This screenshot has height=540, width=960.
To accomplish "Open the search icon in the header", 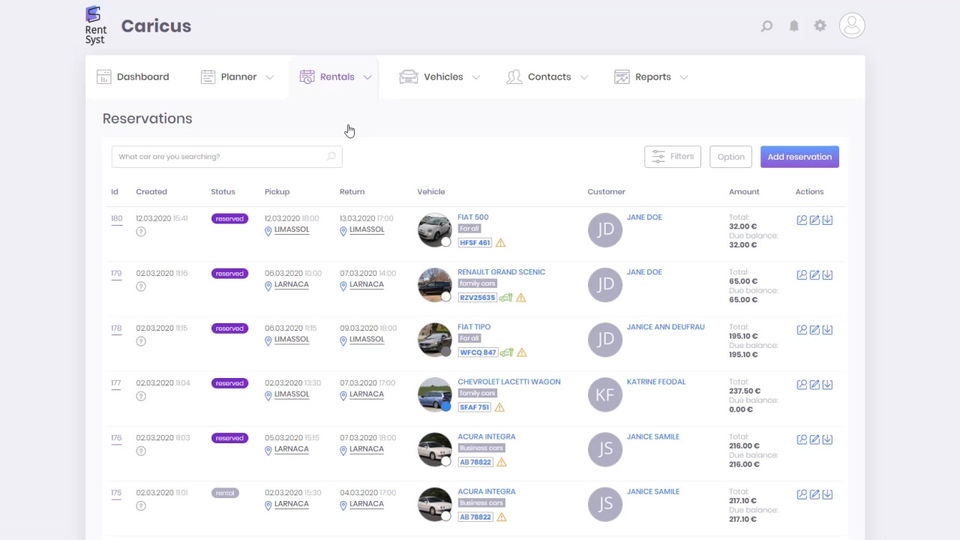I will (x=767, y=26).
